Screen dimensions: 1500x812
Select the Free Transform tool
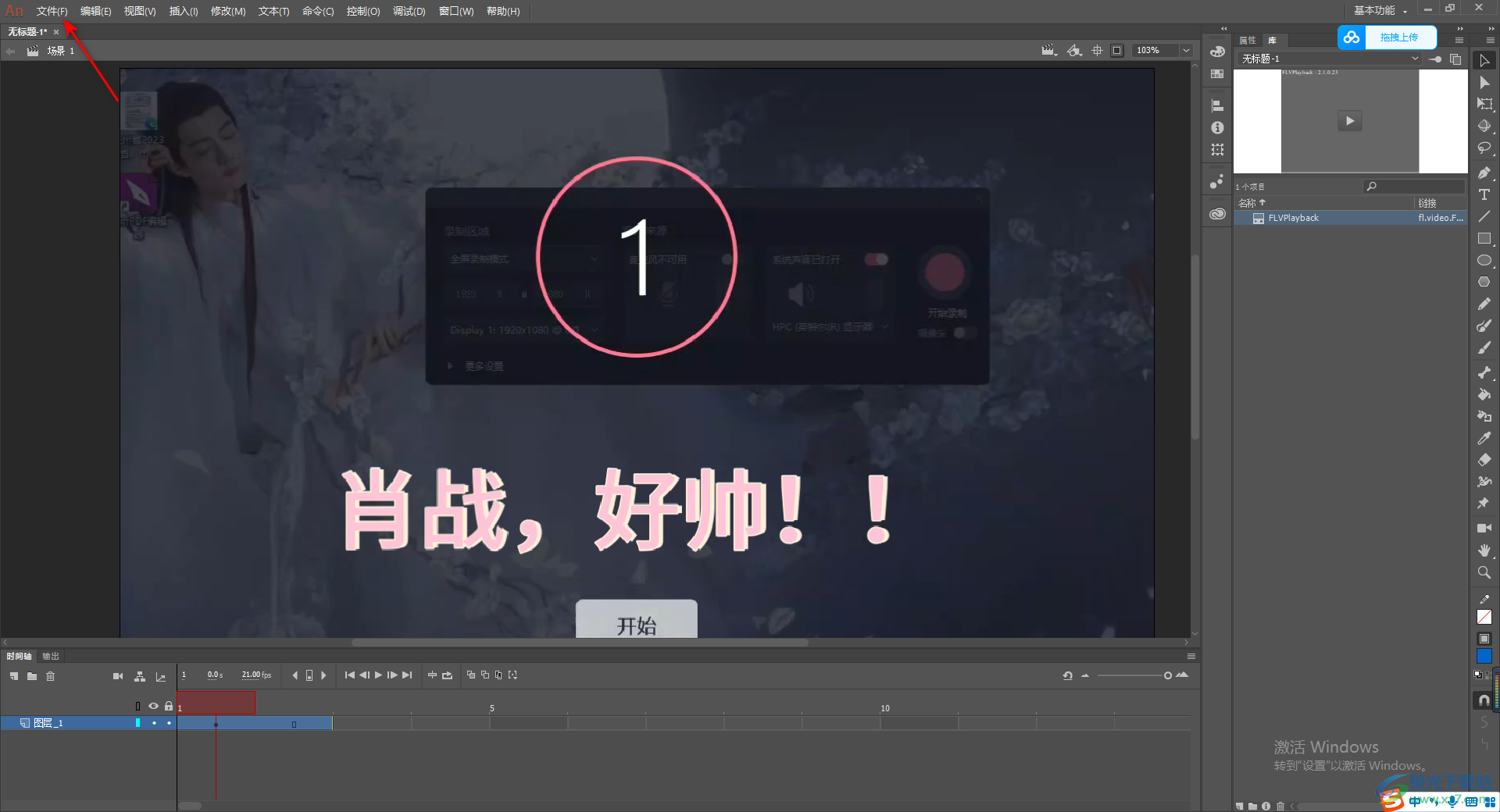tap(1484, 104)
